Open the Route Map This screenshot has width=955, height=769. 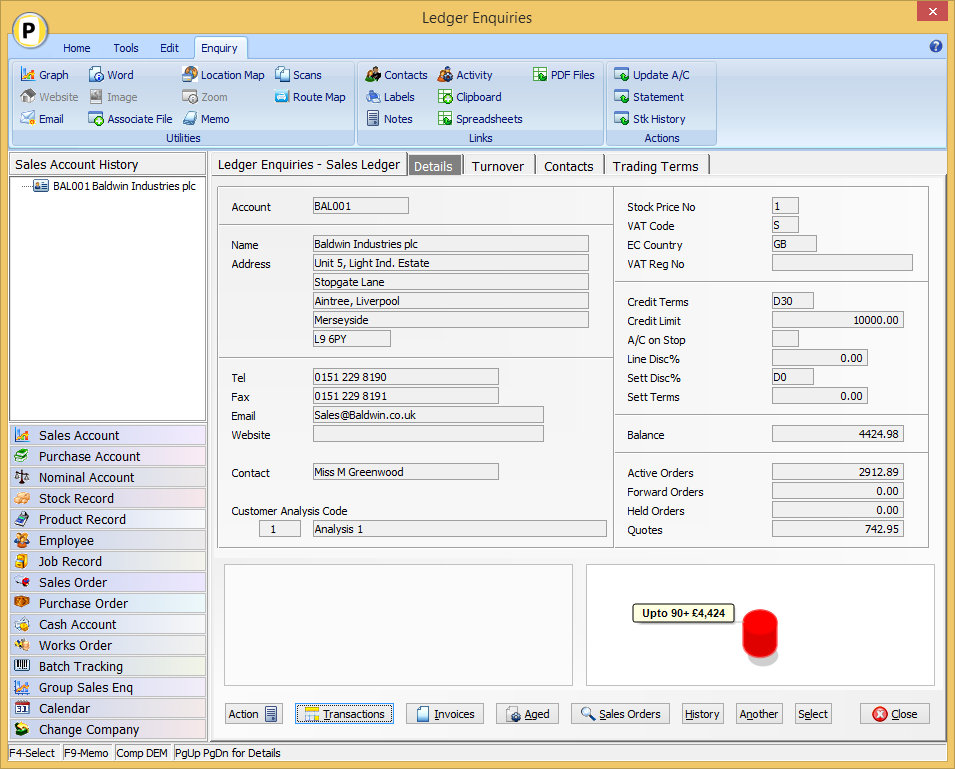310,97
